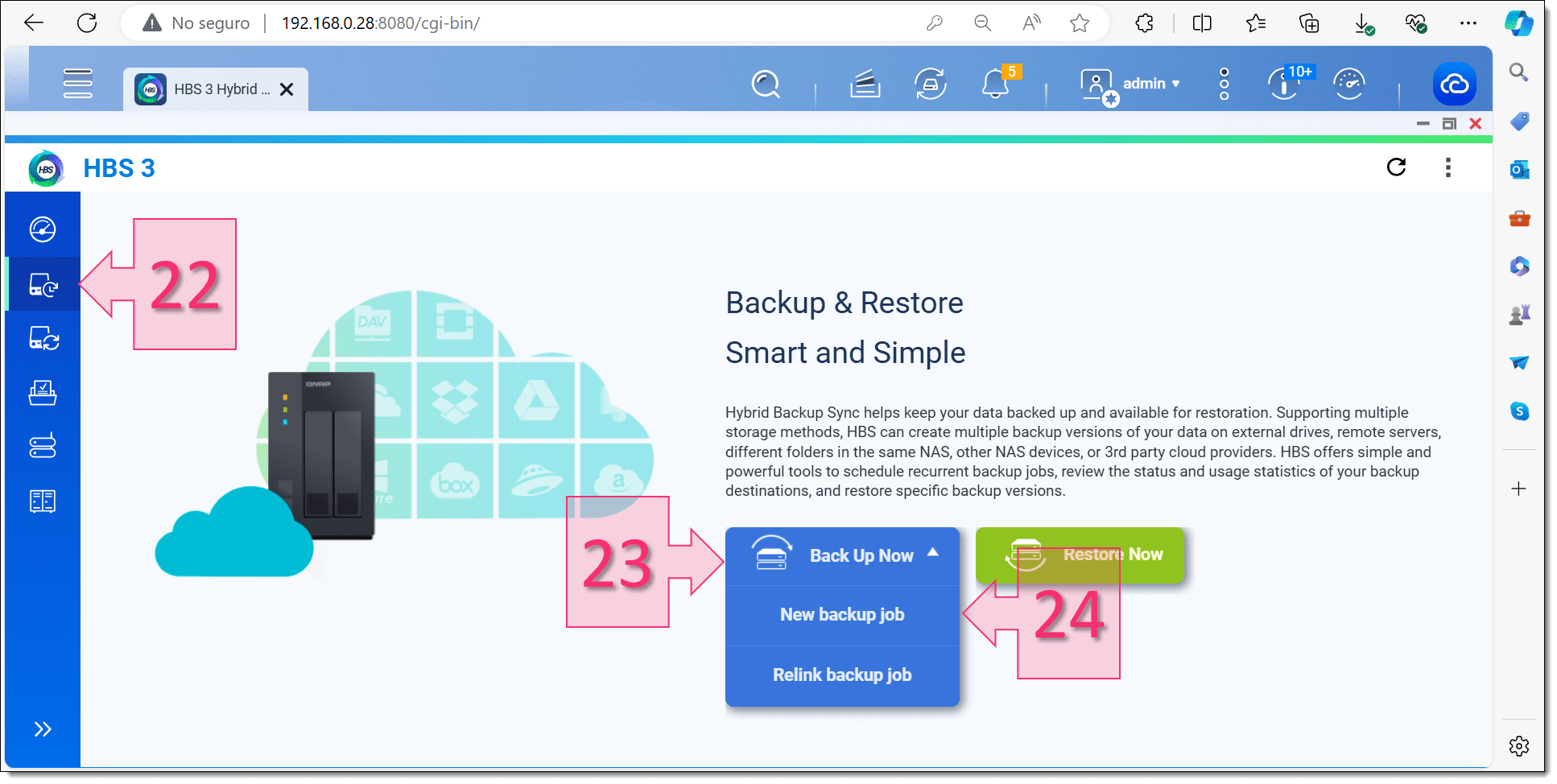This screenshot has height=784, width=1557.
Task: Open the background tasks icon
Action: [865, 84]
